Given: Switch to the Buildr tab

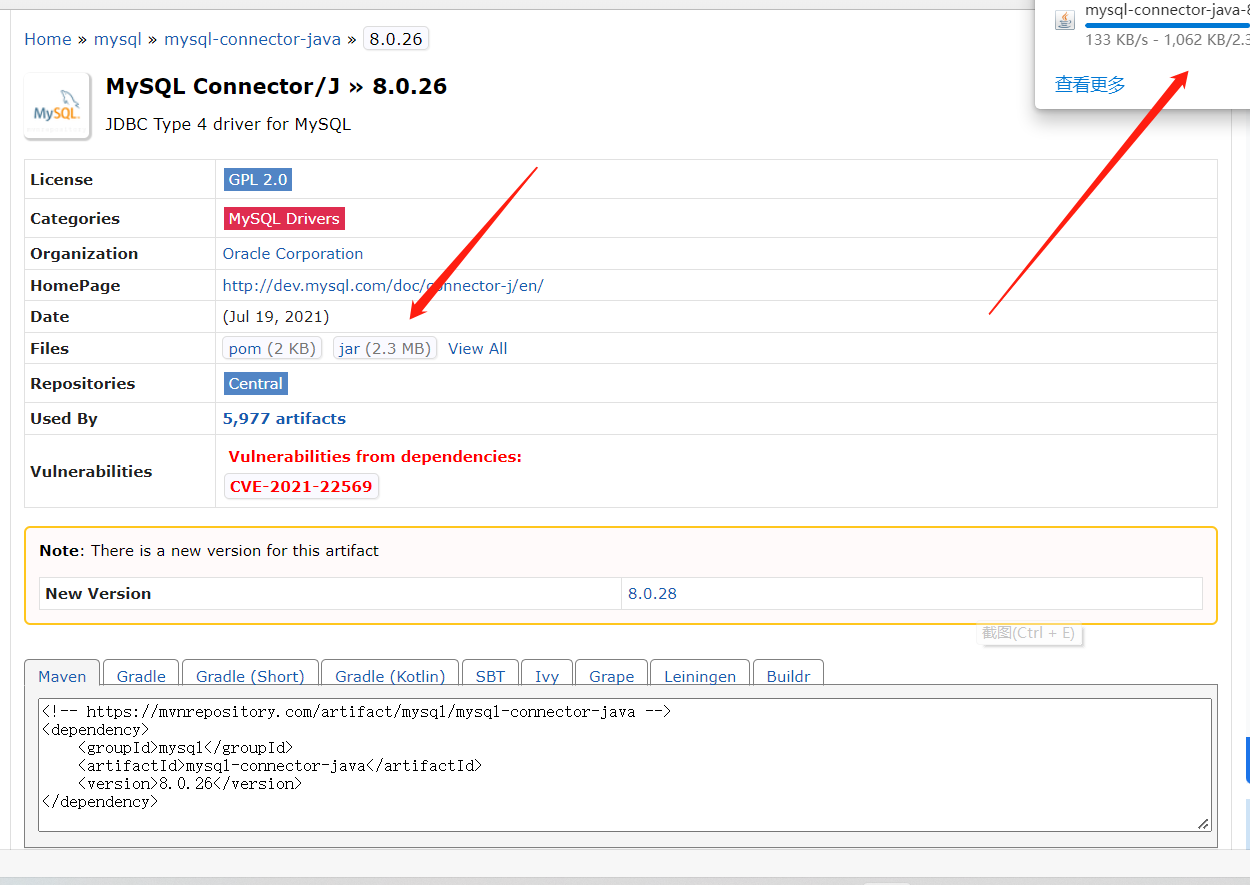Looking at the screenshot, I should pos(788,676).
